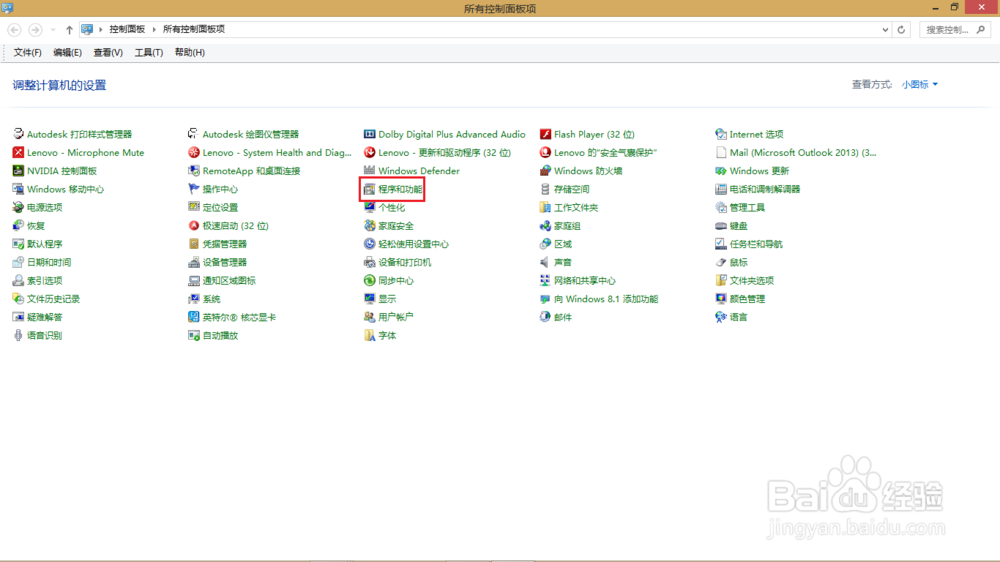Click the Windows 防火墙 icon
The height and width of the screenshot is (562, 1000).
coord(545,170)
